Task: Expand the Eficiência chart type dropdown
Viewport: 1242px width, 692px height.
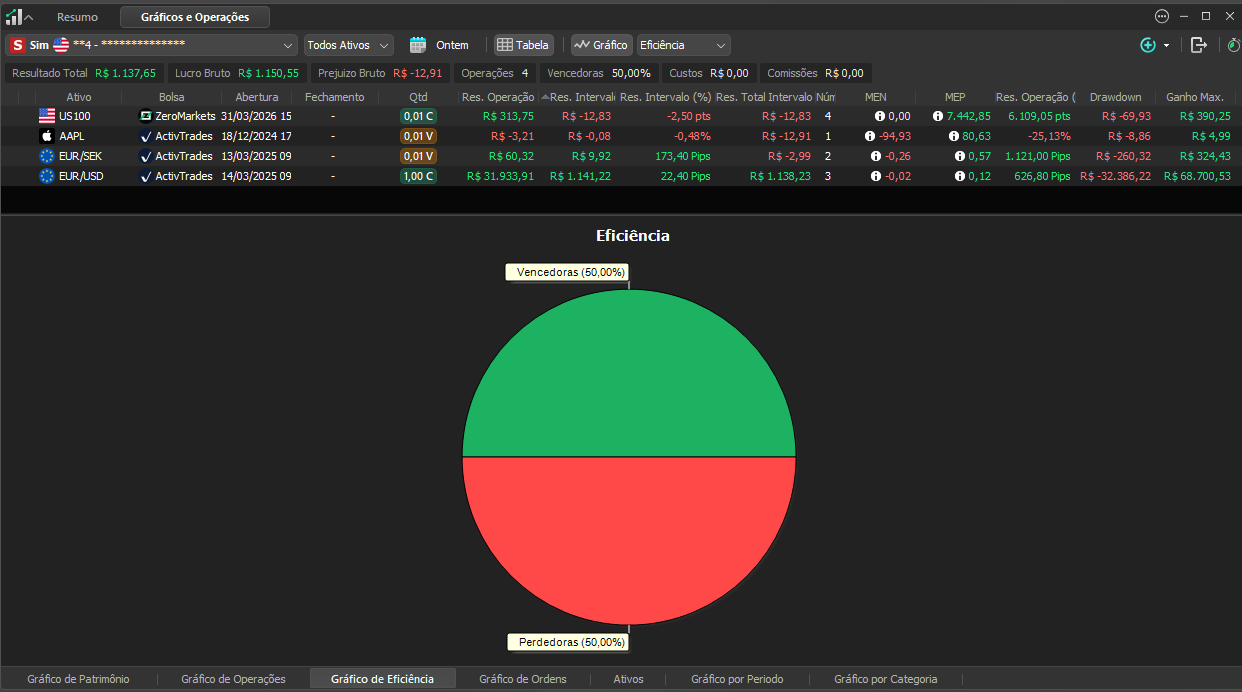Action: [x=684, y=45]
